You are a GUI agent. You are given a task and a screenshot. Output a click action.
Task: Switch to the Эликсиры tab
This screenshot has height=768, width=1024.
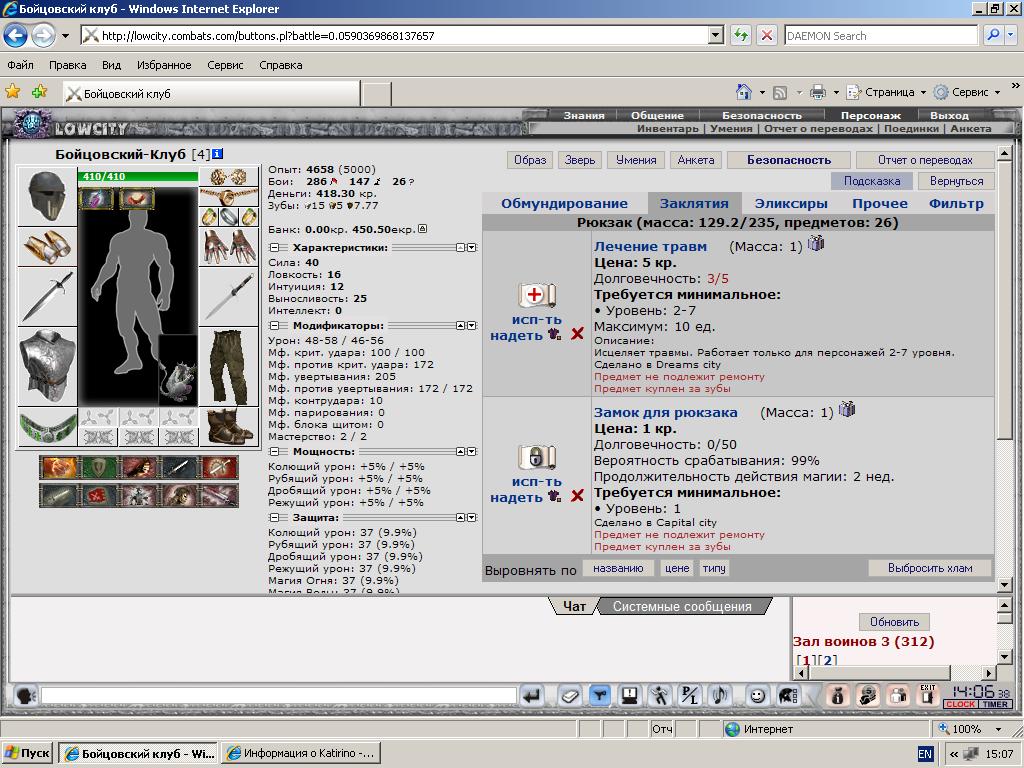(x=791, y=204)
